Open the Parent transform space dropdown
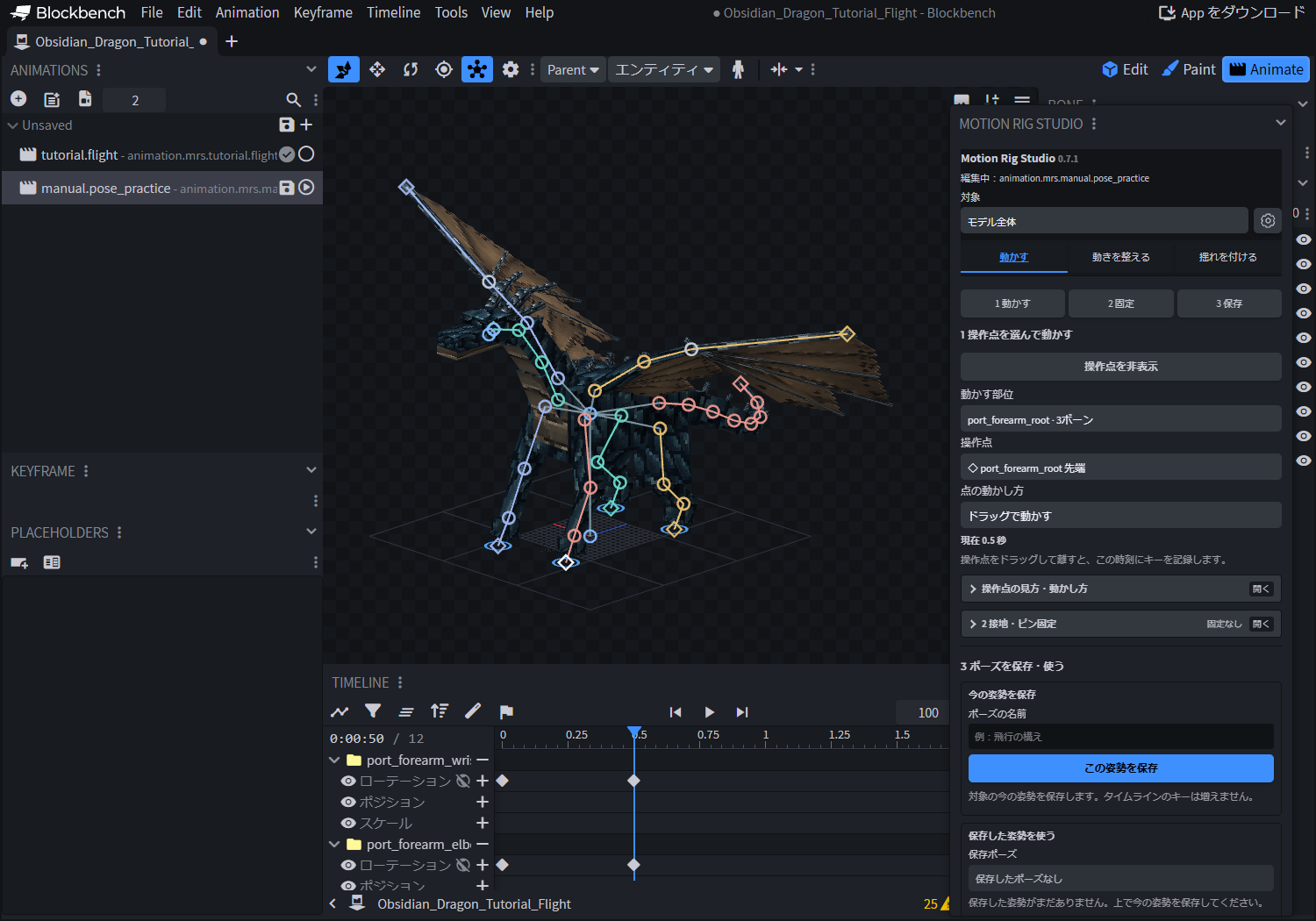The image size is (1316, 921). [574, 69]
